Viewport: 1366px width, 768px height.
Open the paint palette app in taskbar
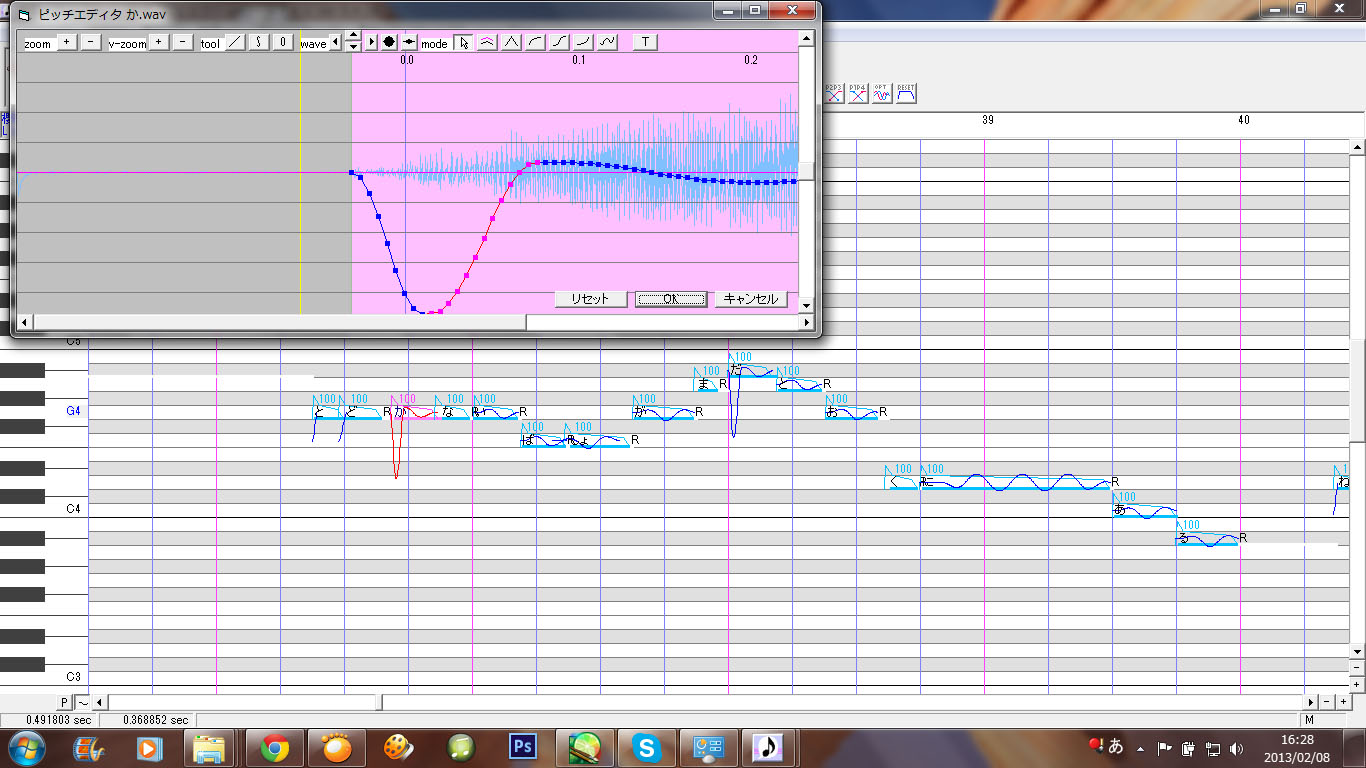tap(399, 747)
